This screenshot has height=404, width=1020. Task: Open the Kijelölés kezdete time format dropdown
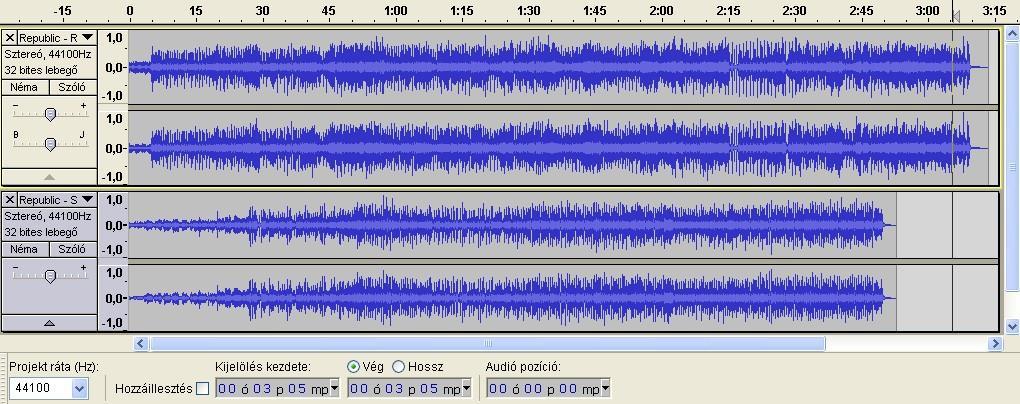(x=335, y=389)
